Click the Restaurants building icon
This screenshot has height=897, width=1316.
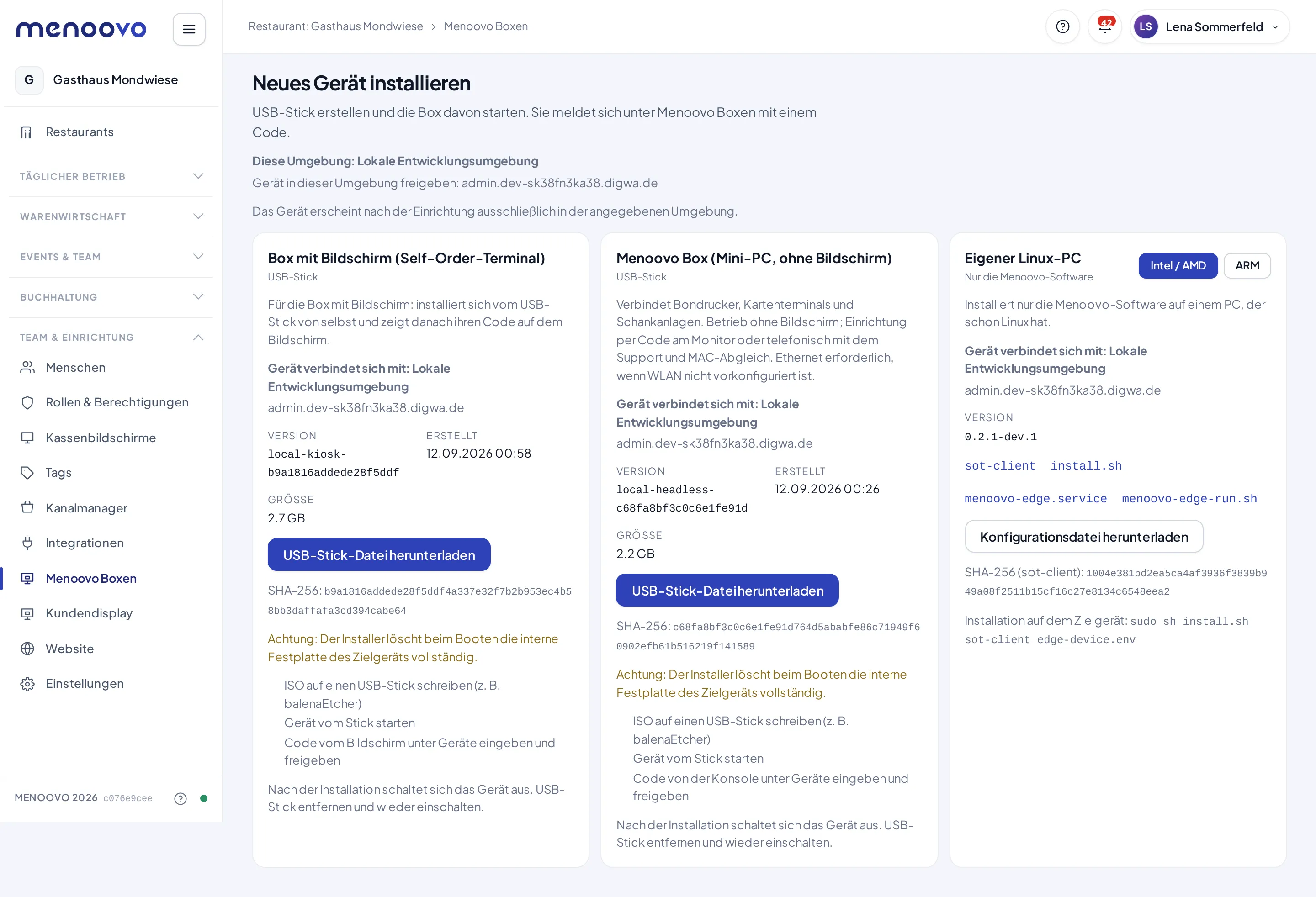click(x=27, y=132)
